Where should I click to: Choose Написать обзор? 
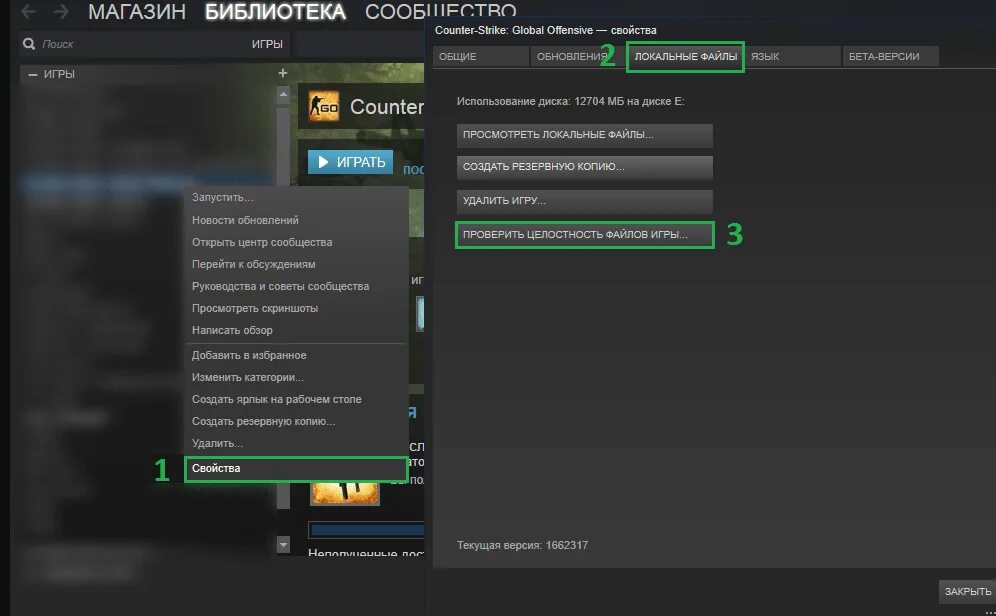click(x=296, y=330)
